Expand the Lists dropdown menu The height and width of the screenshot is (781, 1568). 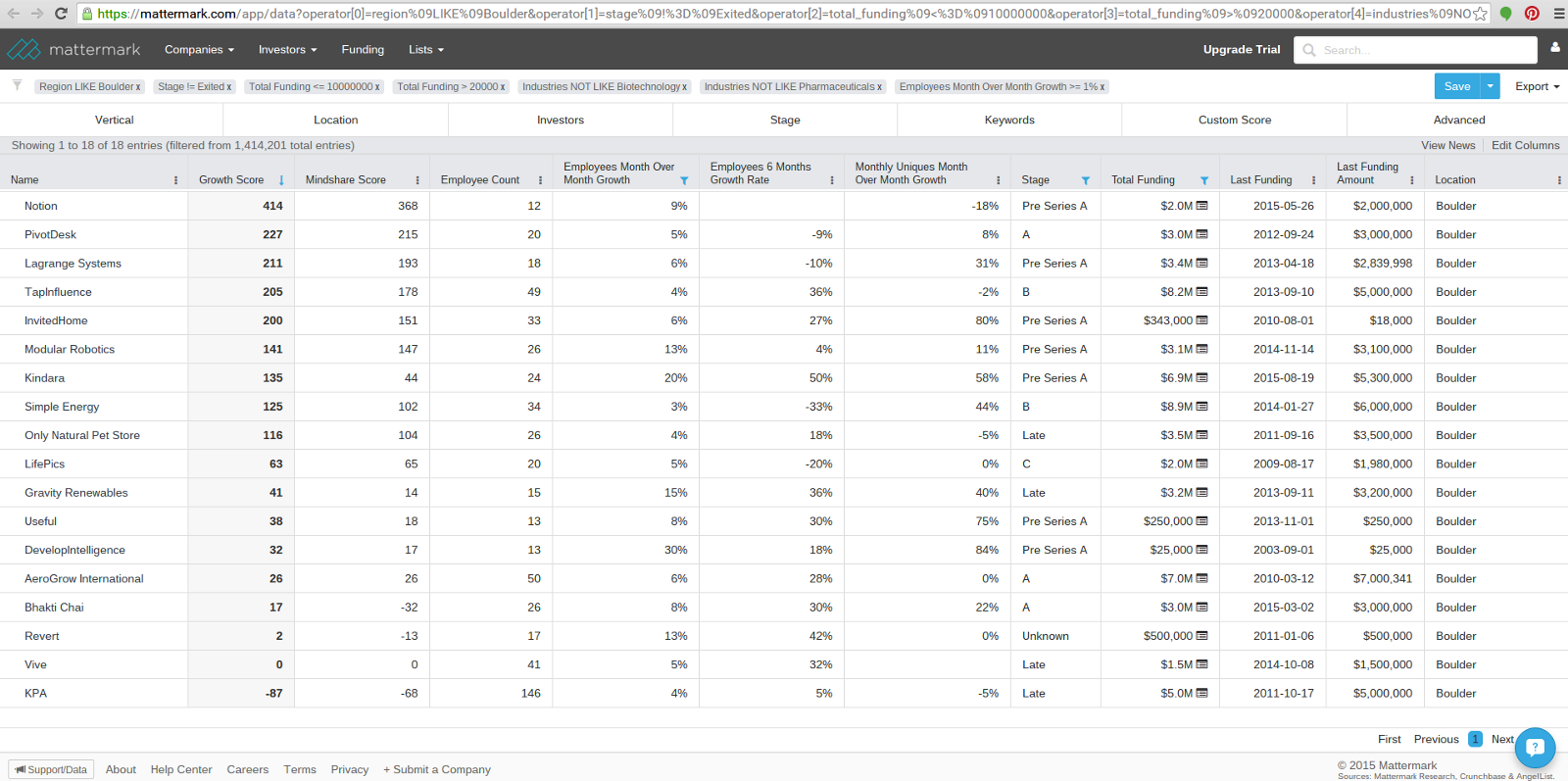426,49
